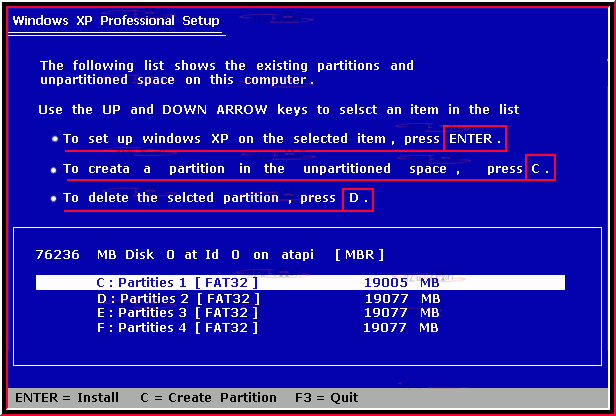Click the 19005 MB size value

(x=401, y=283)
